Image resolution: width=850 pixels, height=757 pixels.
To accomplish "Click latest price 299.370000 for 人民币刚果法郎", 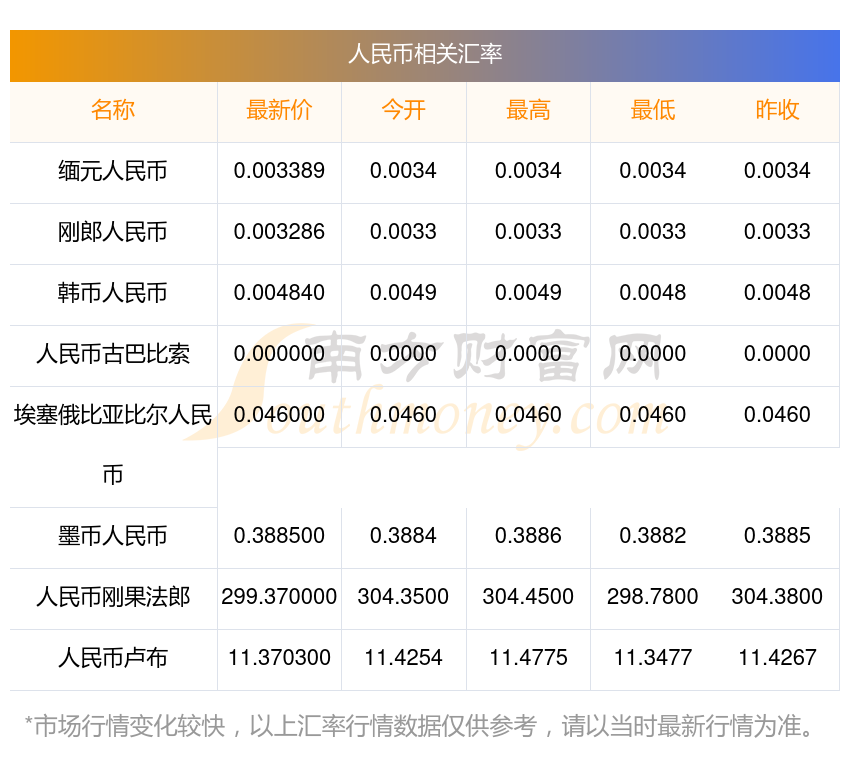I will [279, 597].
